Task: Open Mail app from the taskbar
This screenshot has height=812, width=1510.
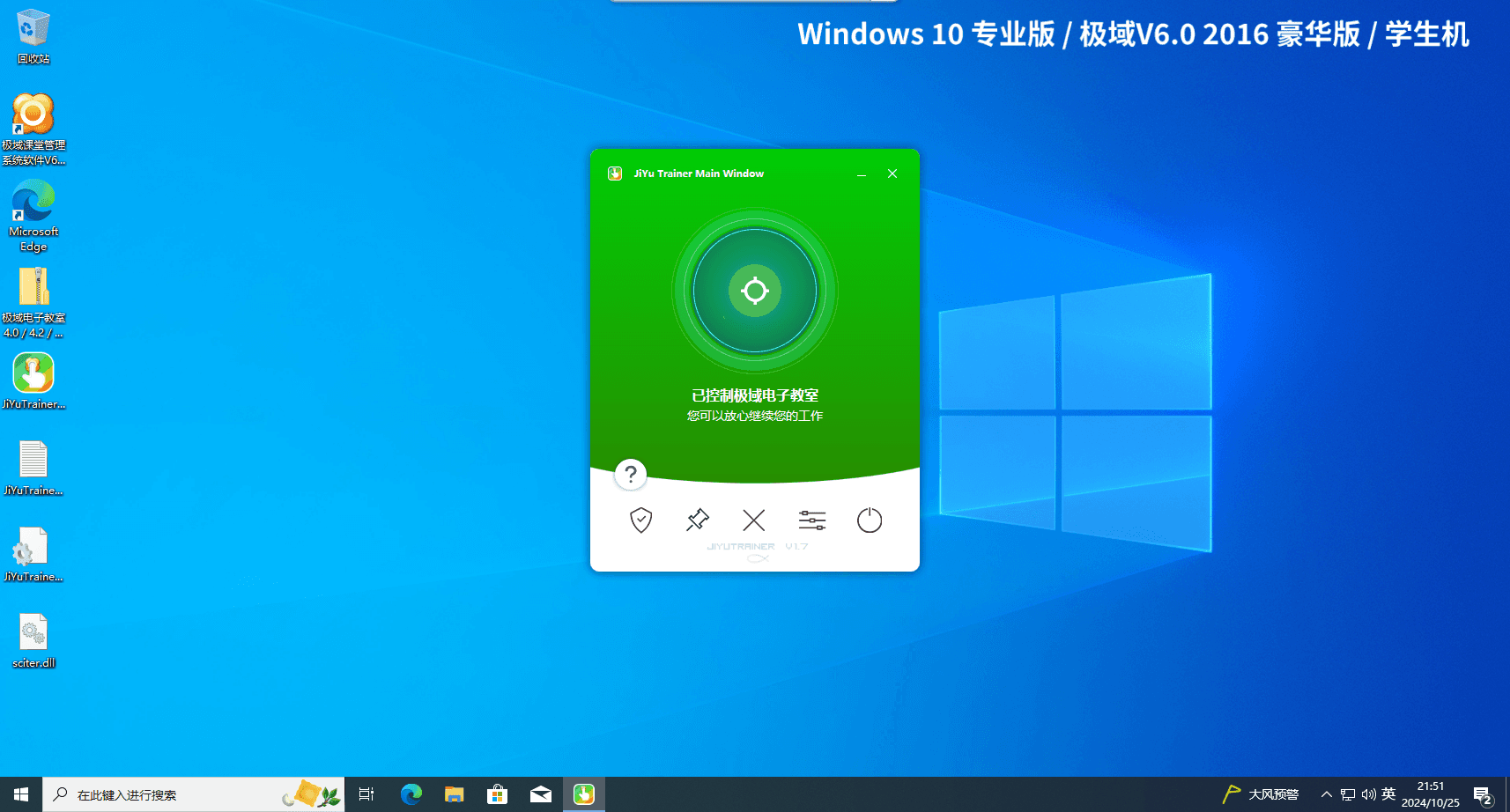Action: pos(541,794)
